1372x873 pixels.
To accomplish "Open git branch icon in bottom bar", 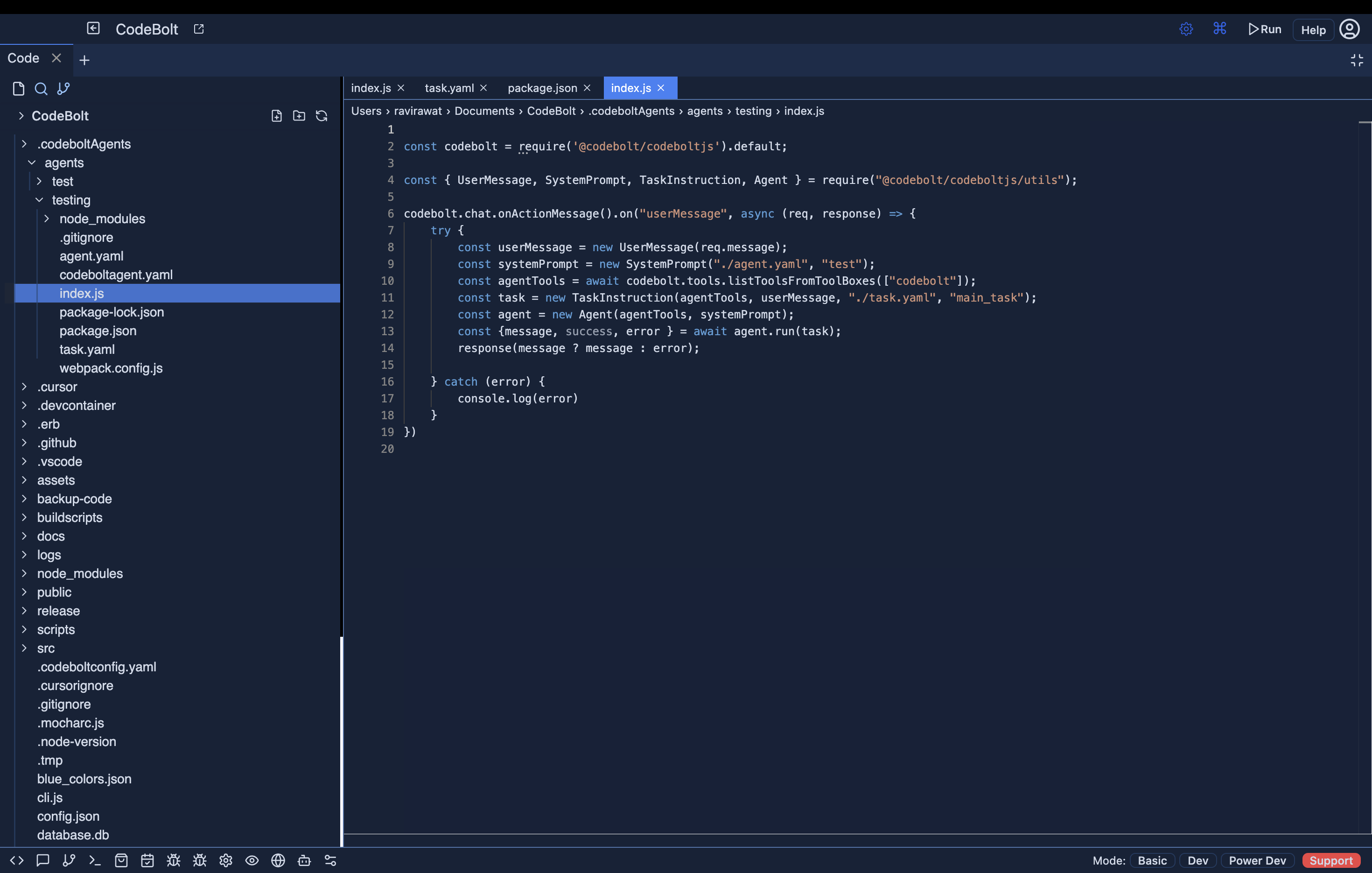I will [69, 860].
